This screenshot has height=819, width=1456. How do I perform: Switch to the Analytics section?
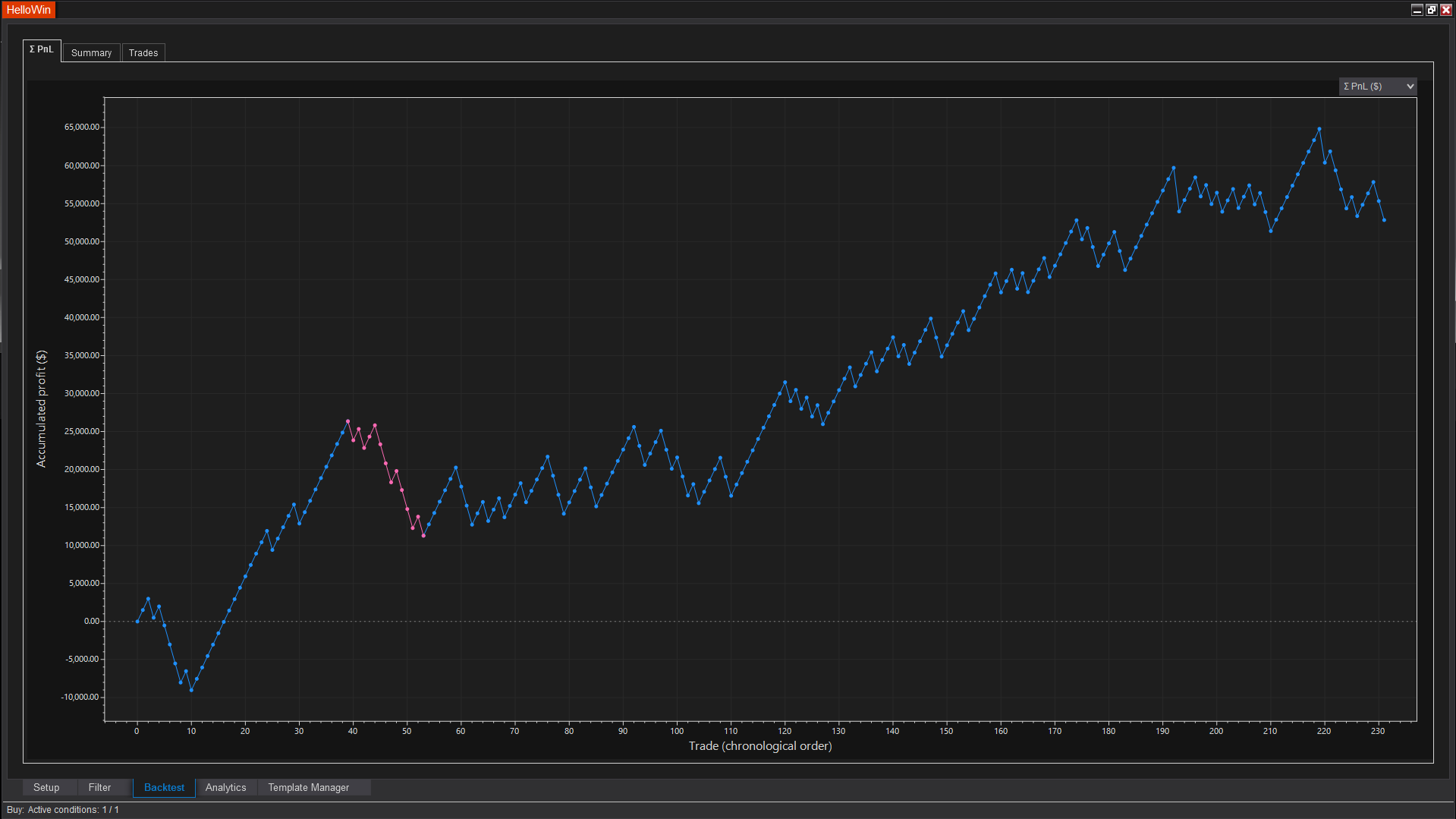225,787
